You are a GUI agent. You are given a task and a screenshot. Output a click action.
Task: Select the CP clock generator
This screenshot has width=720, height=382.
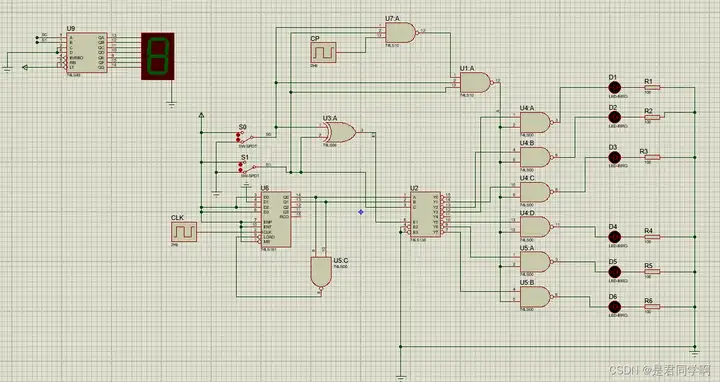pos(323,52)
